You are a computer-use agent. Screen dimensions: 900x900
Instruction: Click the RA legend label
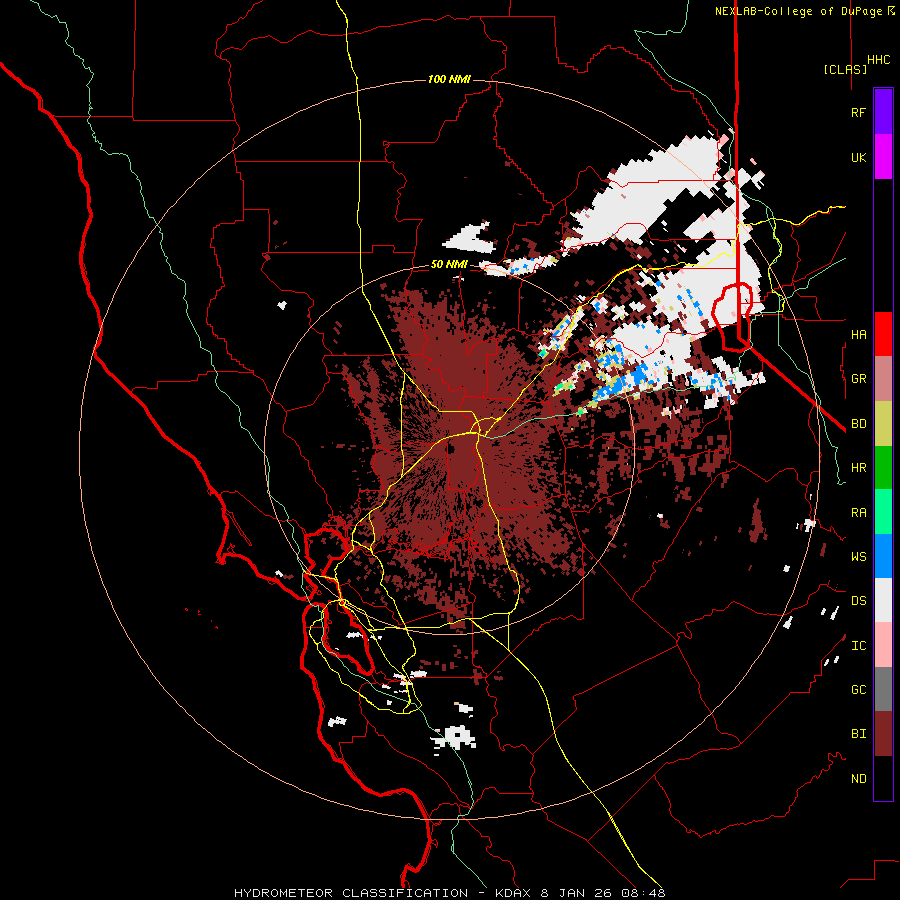tap(858, 513)
